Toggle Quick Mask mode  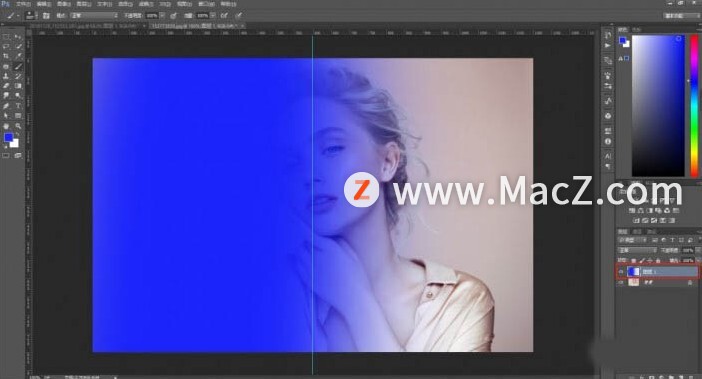tap(6, 156)
